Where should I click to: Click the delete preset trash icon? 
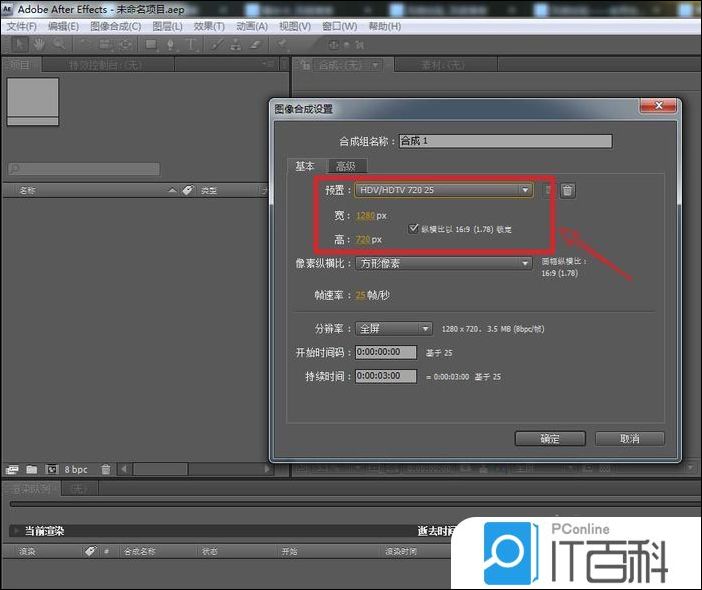pyautogui.click(x=567, y=190)
